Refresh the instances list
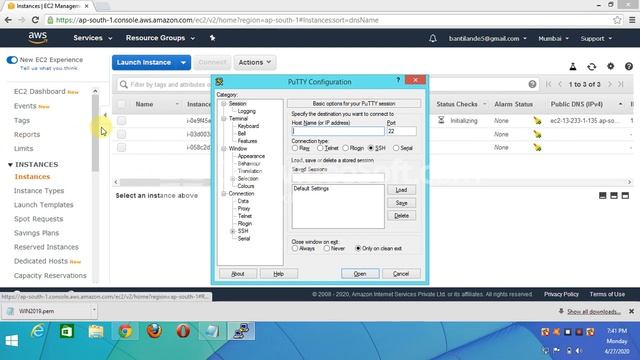The width and height of the screenshot is (640, 360). (591, 67)
